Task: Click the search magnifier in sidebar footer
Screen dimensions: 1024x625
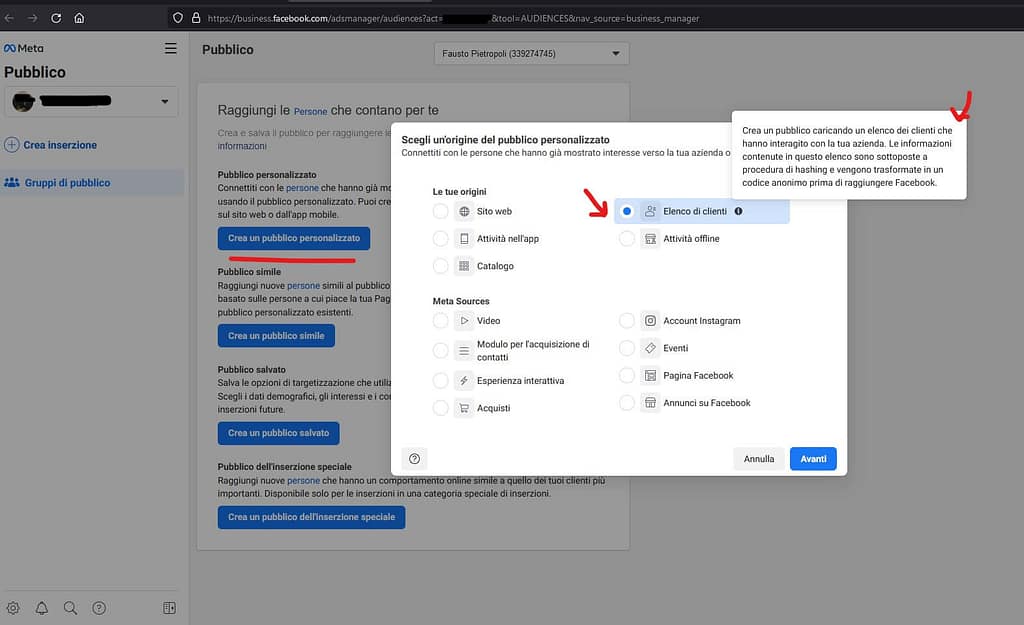Action: pyautogui.click(x=71, y=608)
